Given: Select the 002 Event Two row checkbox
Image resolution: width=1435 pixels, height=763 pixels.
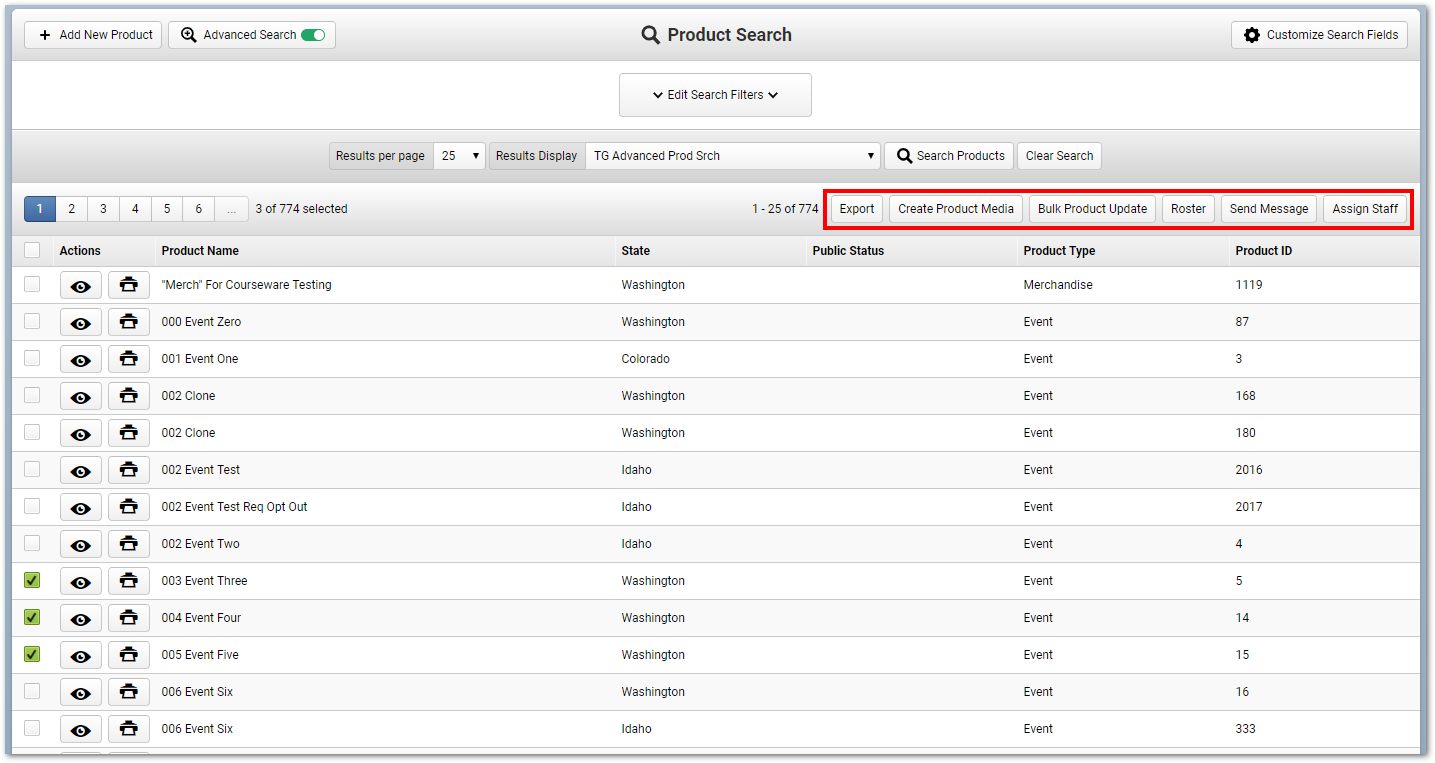Looking at the screenshot, I should (32, 543).
